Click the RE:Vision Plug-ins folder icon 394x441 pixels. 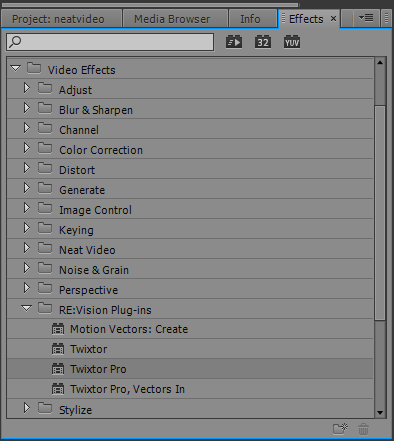45,308
